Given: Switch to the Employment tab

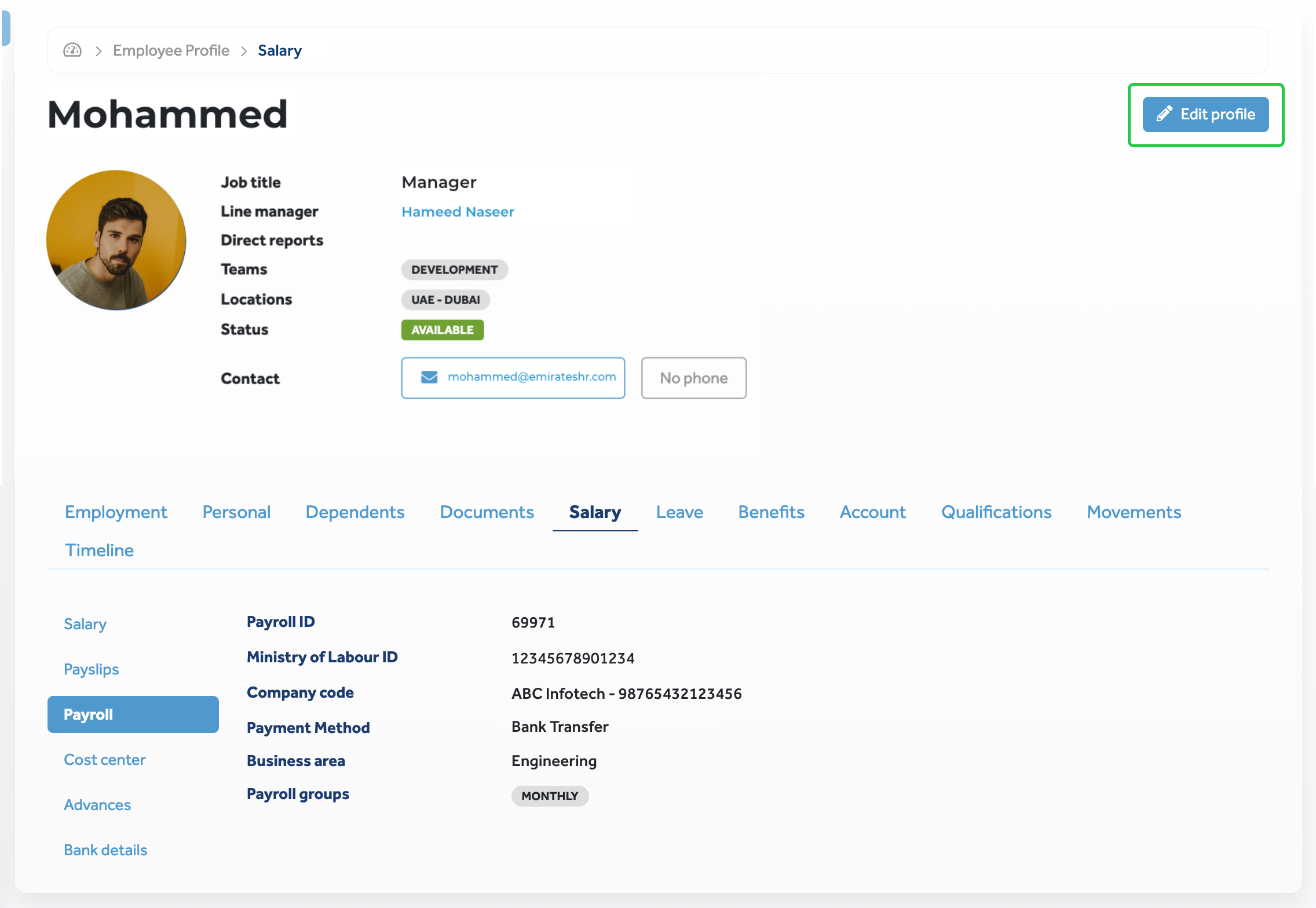Looking at the screenshot, I should [116, 512].
